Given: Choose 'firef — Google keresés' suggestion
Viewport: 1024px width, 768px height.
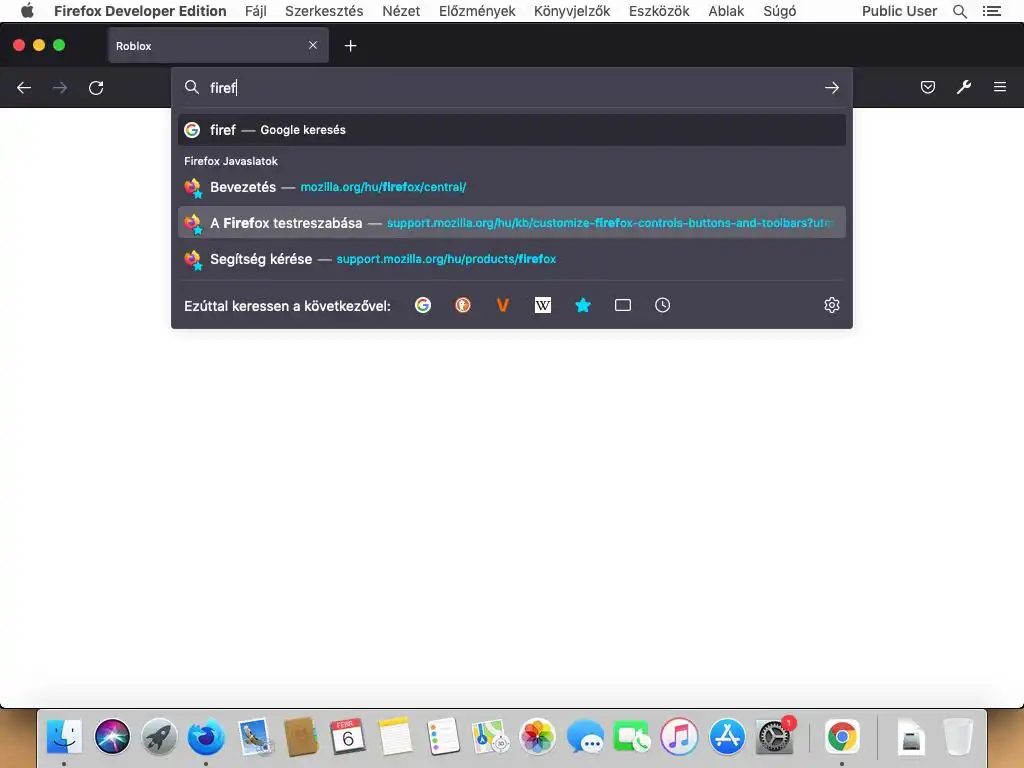Looking at the screenshot, I should [x=512, y=130].
